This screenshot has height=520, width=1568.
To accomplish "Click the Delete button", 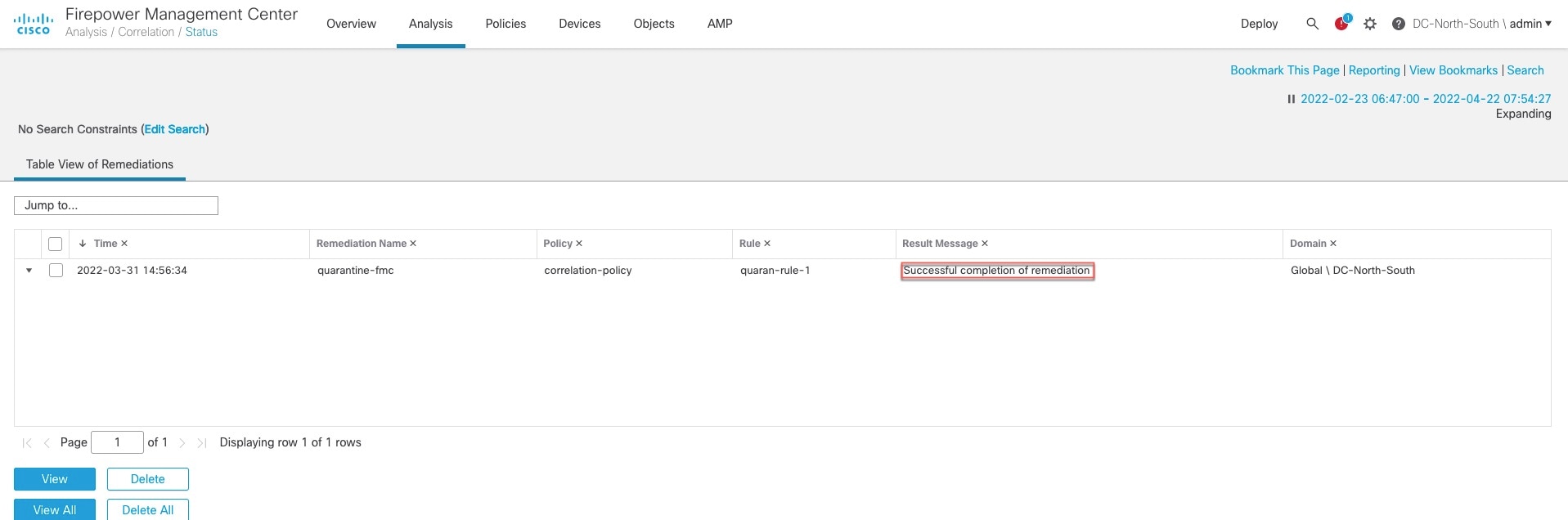I will 148,479.
